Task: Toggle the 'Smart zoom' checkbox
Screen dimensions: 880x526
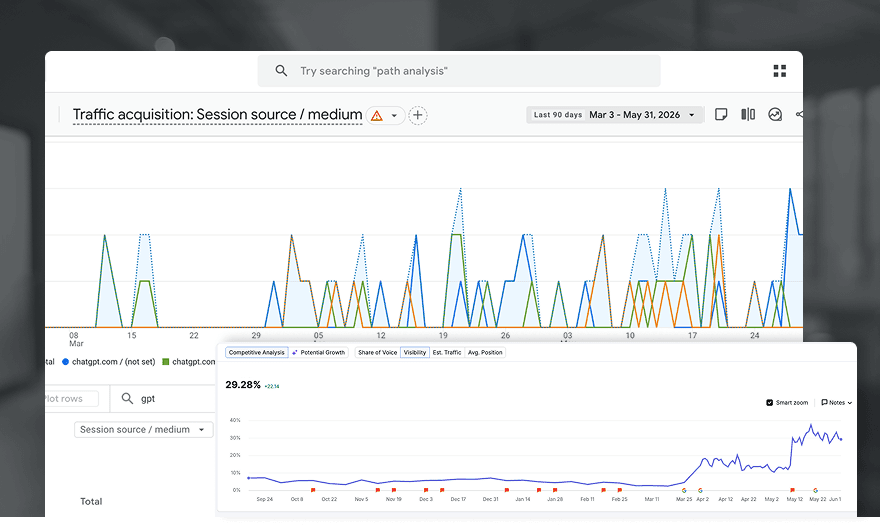Action: tap(769, 402)
